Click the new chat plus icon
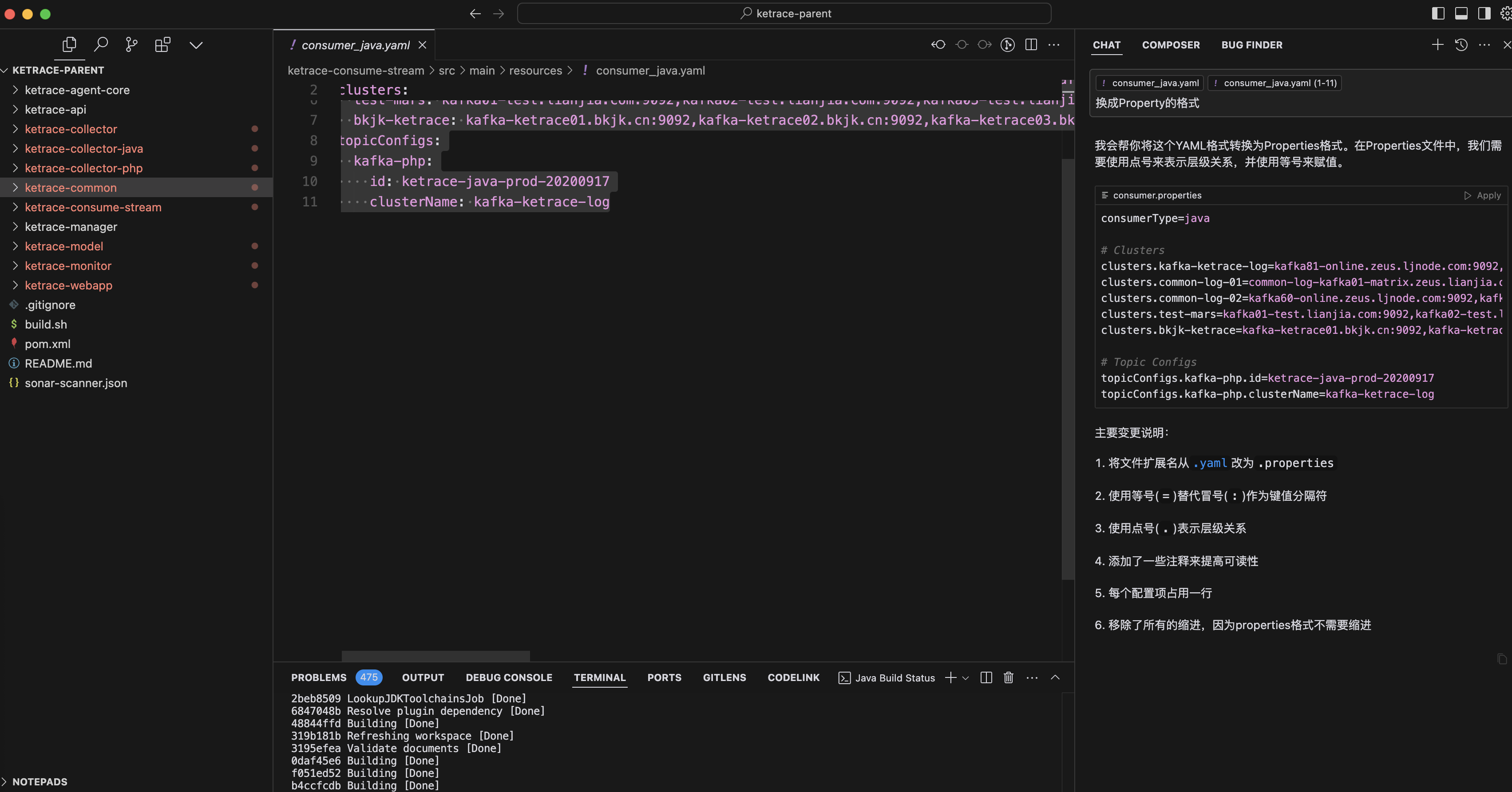This screenshot has height=792, width=1512. coord(1437,45)
